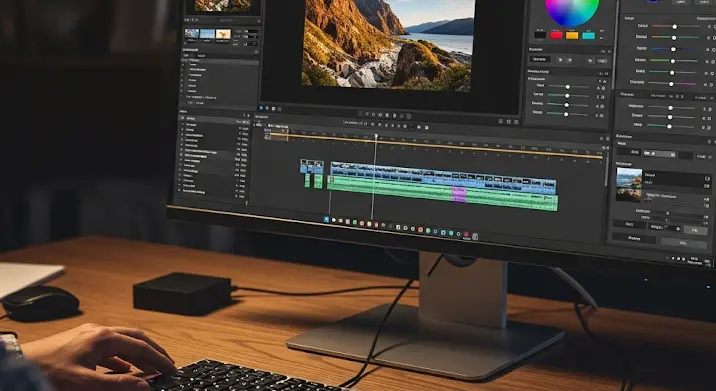The image size is (716, 391).
Task: Adjust the blue-tinted slider in the top-right panel
Action: pyautogui.click(x=674, y=49)
